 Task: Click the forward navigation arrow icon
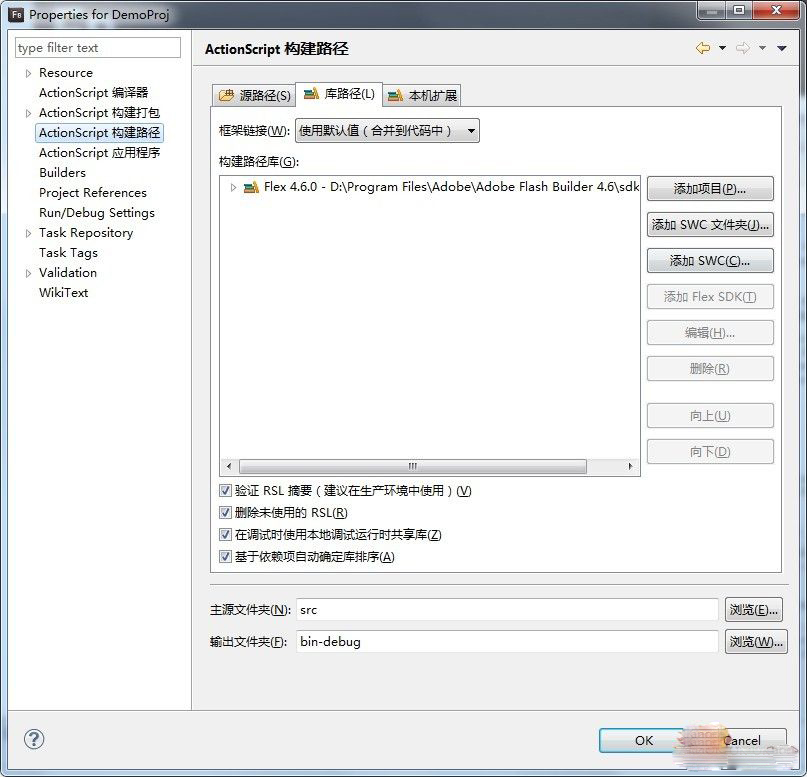point(743,48)
